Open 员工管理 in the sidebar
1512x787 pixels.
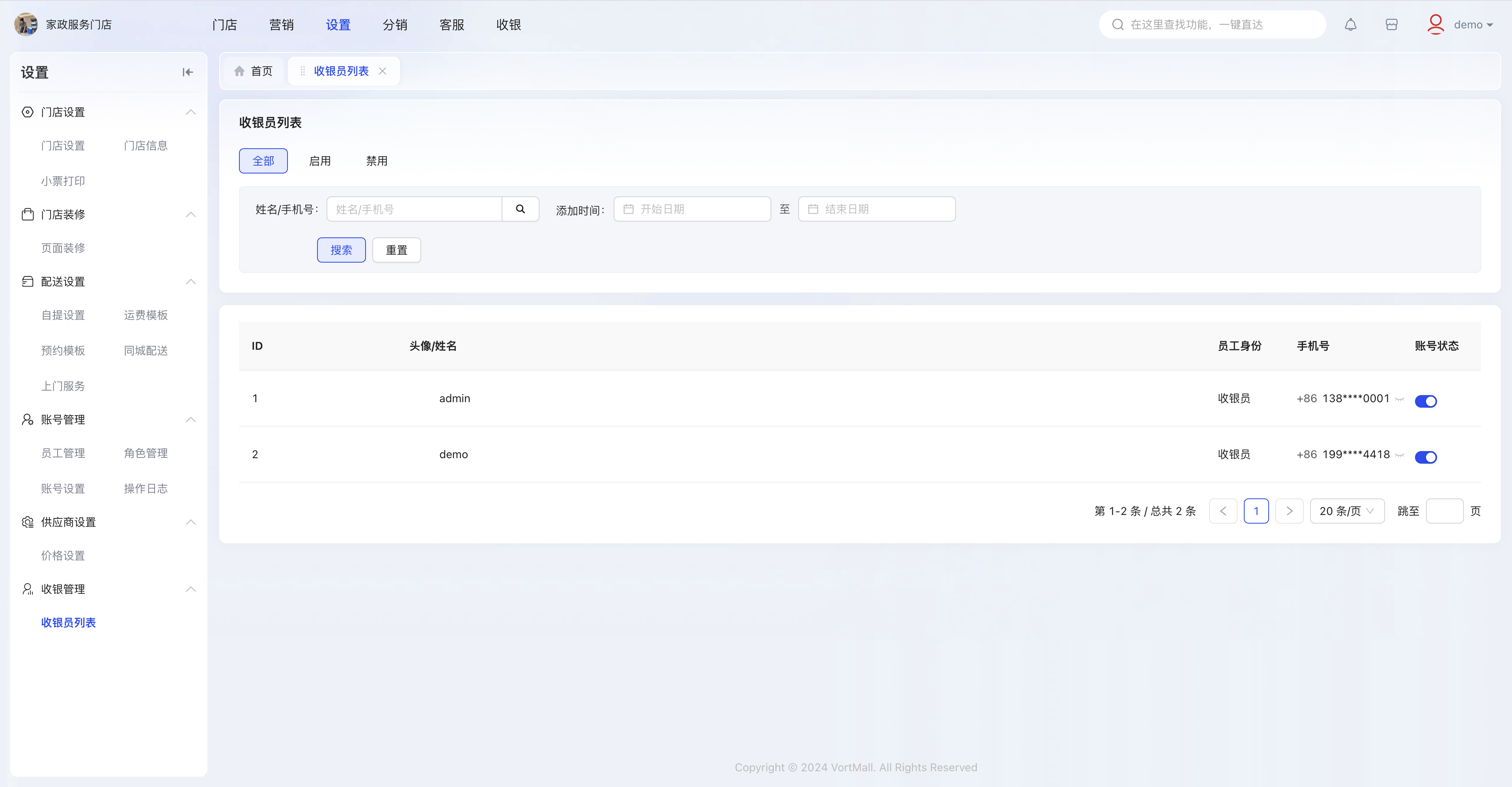63,453
